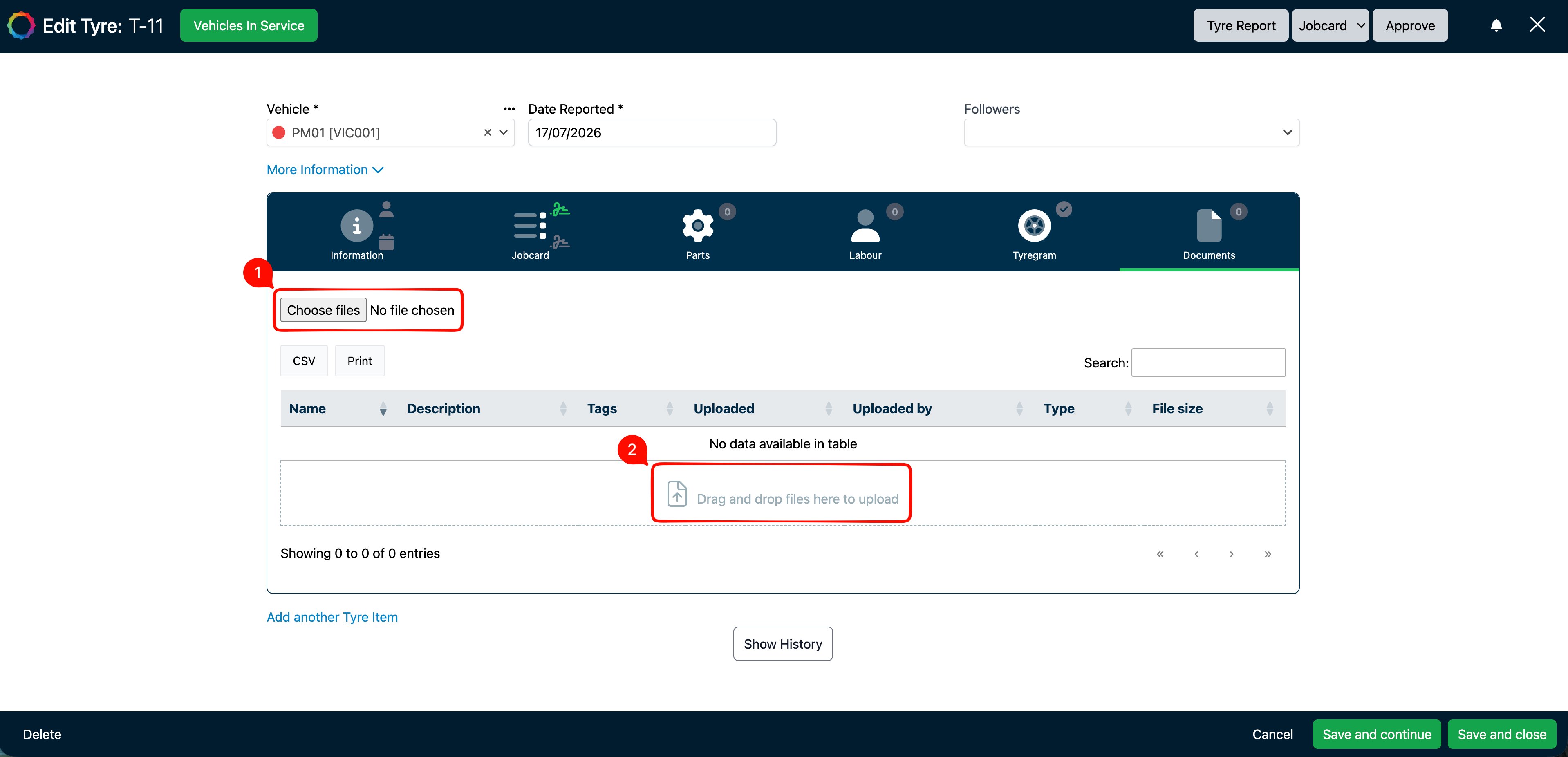Click the calendar icon beside Information
Viewport: 1568px width, 757px height.
(x=387, y=242)
